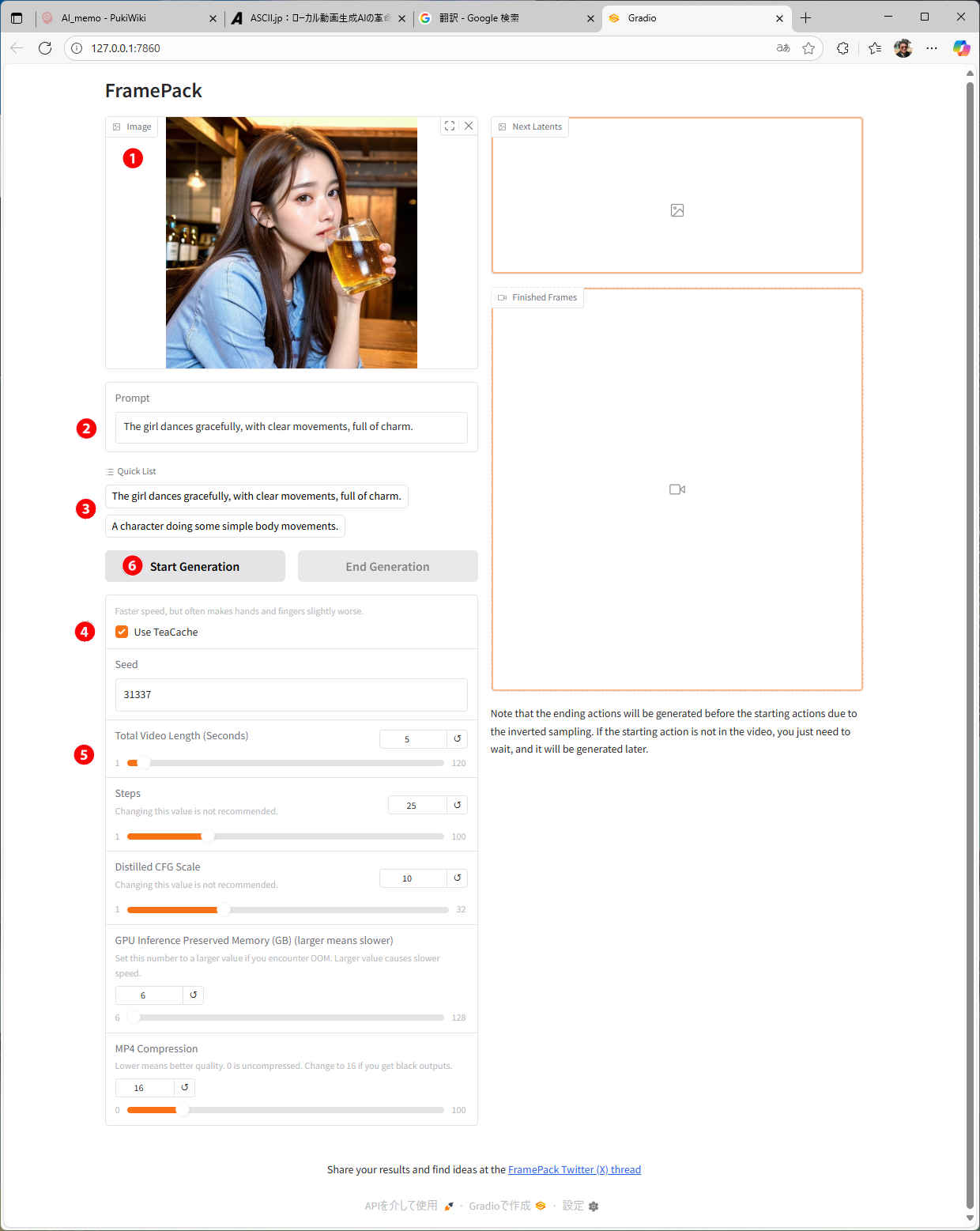Click the Start Generation button
This screenshot has height=1231, width=980.
click(x=195, y=567)
